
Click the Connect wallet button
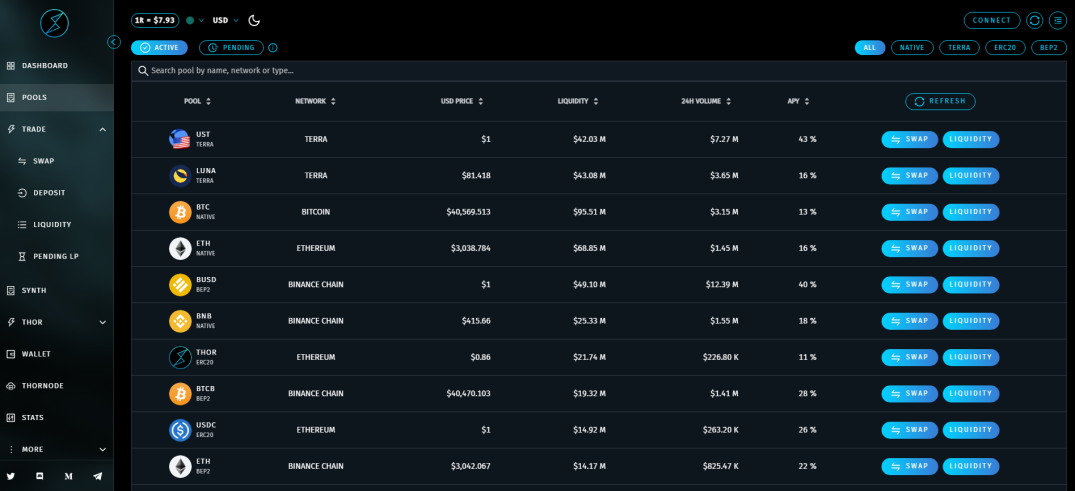[992, 21]
